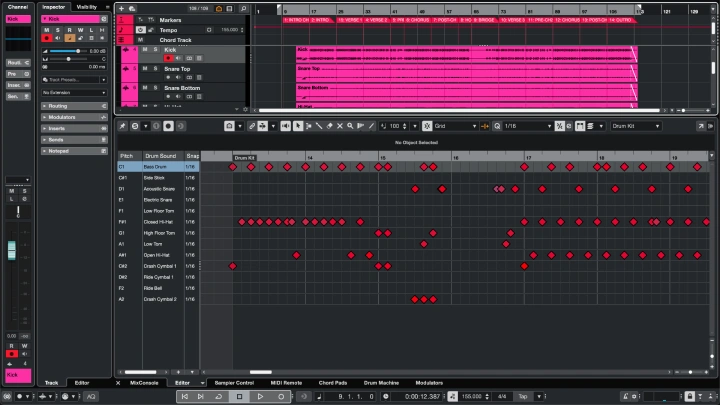Image resolution: width=720 pixels, height=405 pixels.
Task: Click the transport Play button
Action: coord(260,396)
